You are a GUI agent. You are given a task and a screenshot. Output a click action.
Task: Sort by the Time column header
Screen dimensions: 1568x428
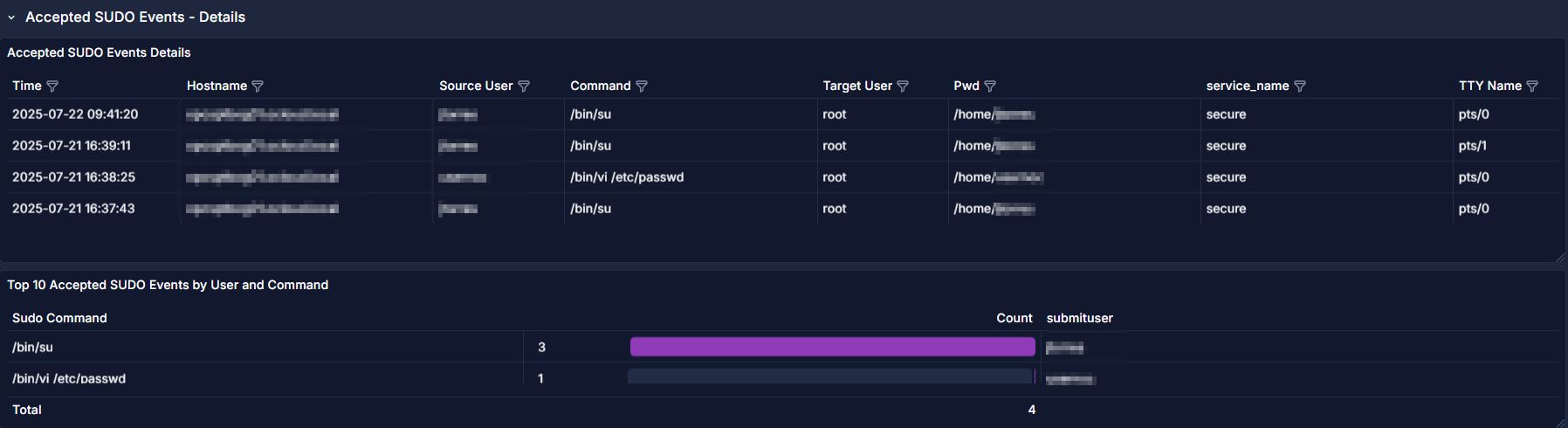27,86
